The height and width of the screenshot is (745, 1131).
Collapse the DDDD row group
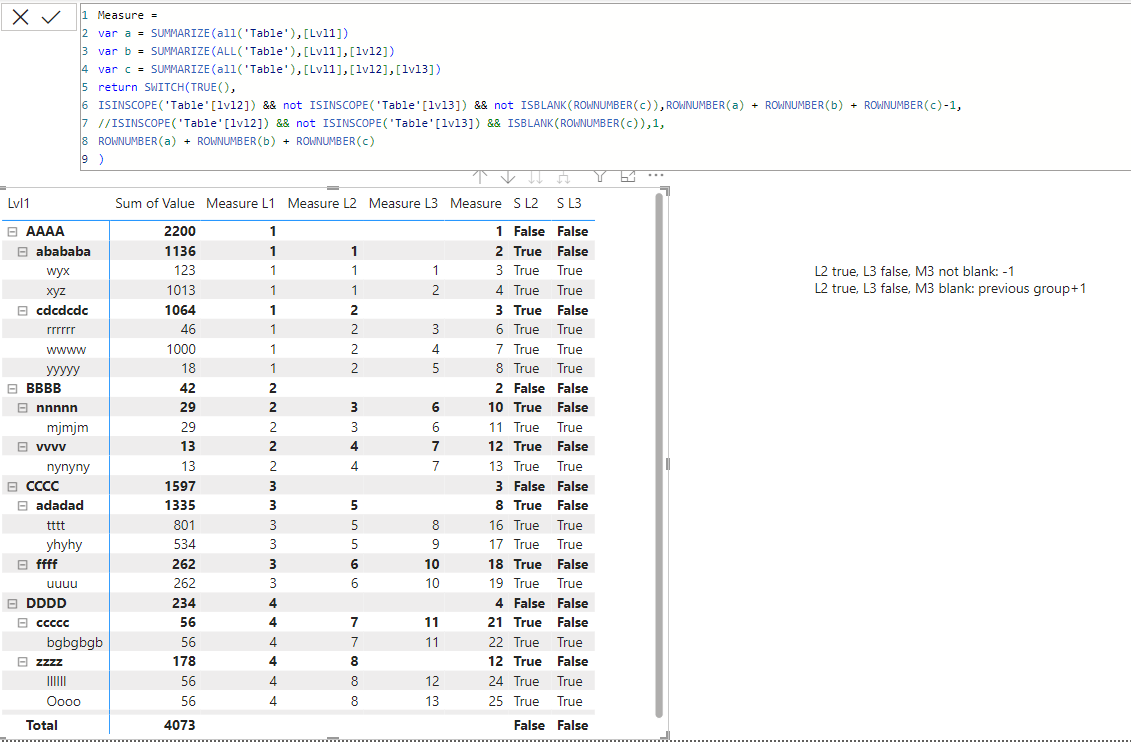tap(12, 603)
